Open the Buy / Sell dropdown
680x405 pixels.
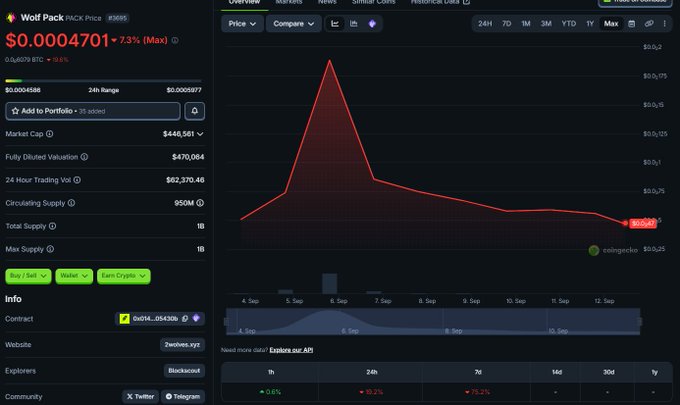[x=28, y=276]
